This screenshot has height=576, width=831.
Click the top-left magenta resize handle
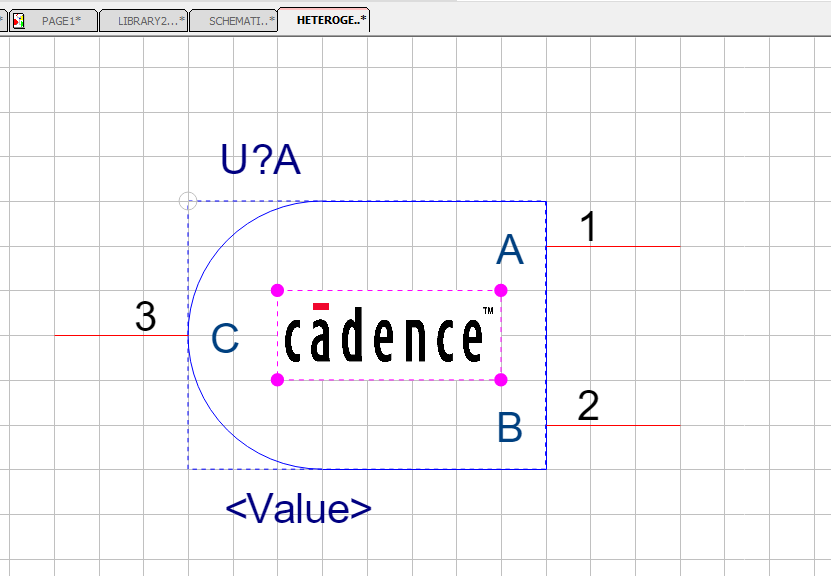(x=277, y=290)
